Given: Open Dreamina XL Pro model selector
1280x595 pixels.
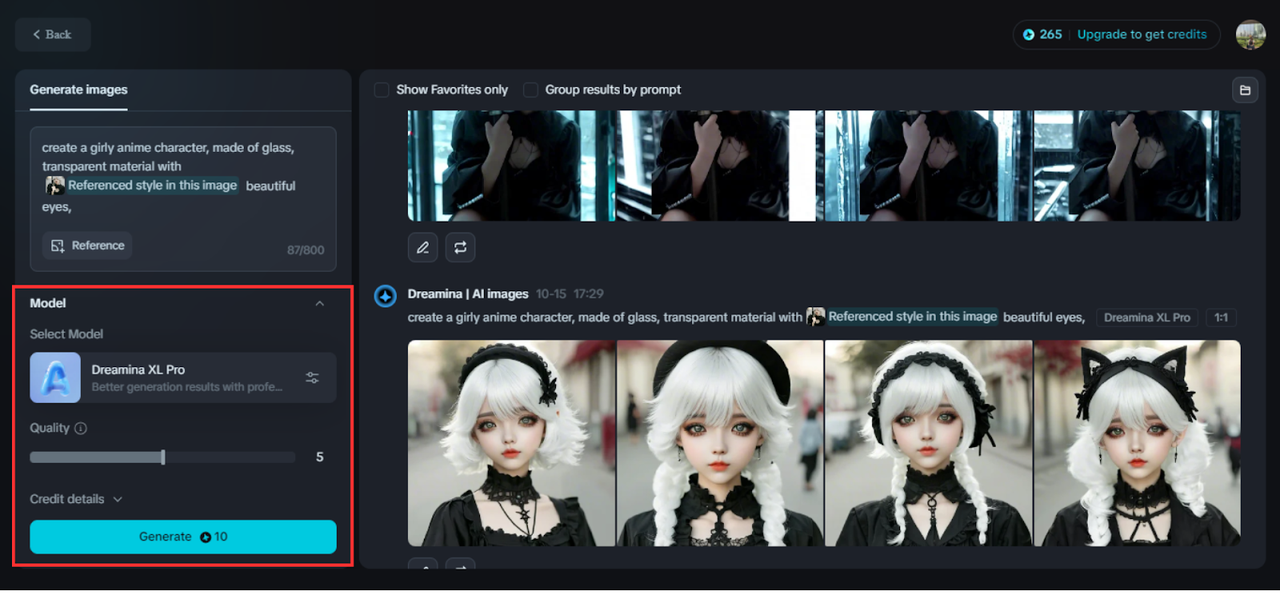Looking at the screenshot, I should 183,377.
